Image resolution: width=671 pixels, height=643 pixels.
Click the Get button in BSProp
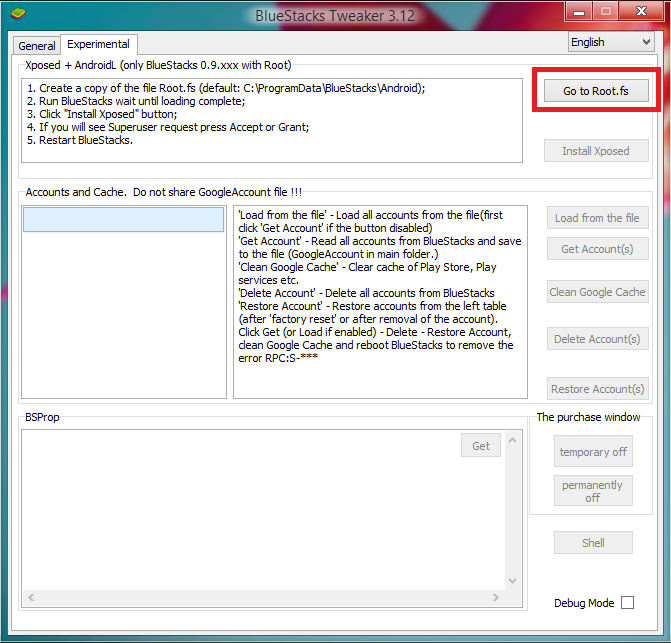[x=481, y=445]
